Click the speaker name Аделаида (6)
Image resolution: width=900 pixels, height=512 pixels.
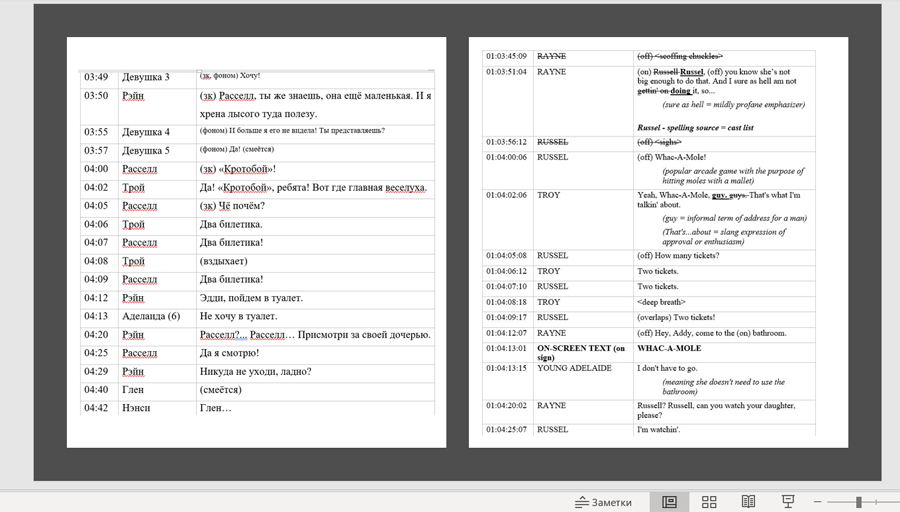(x=151, y=316)
